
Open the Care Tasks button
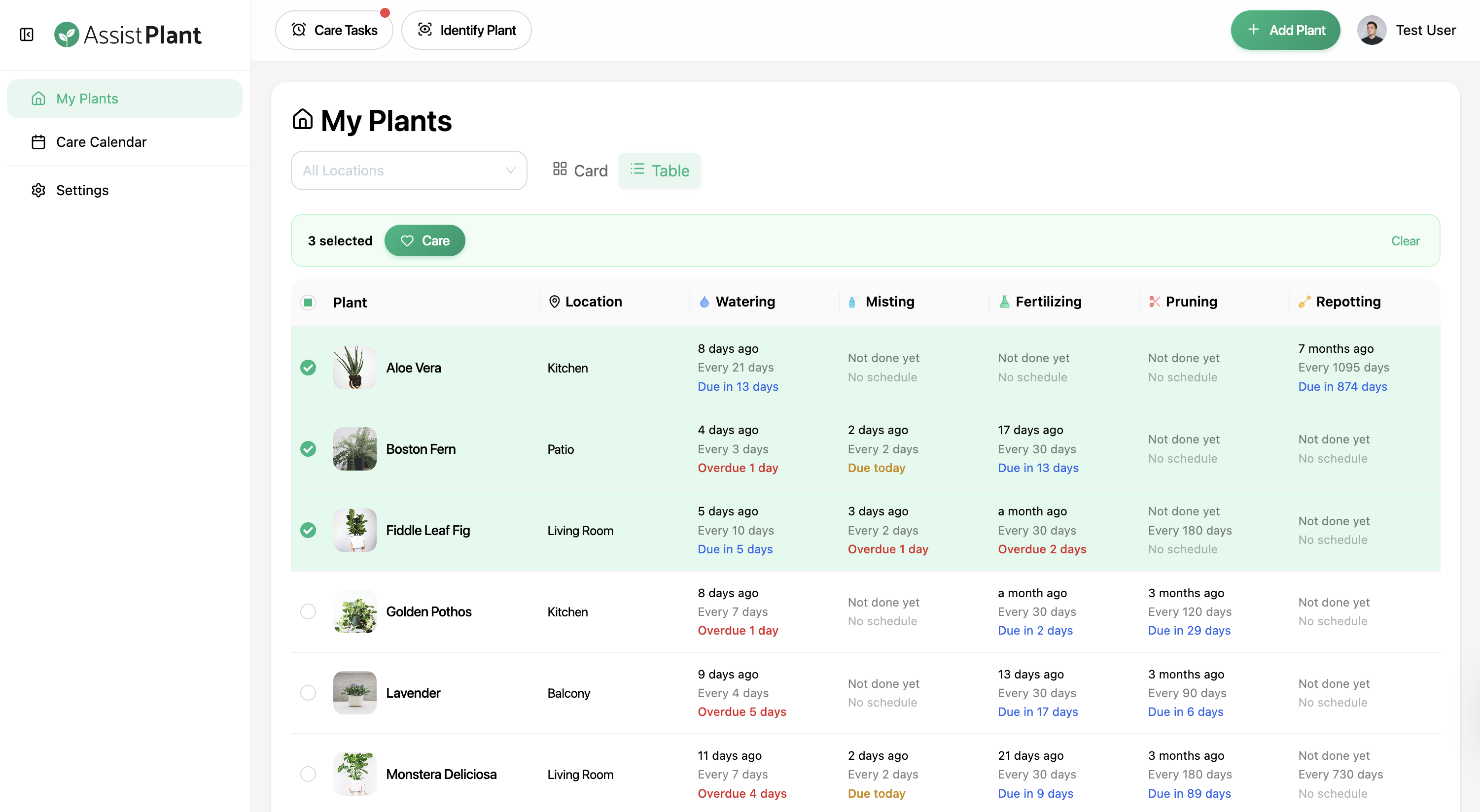pos(334,30)
